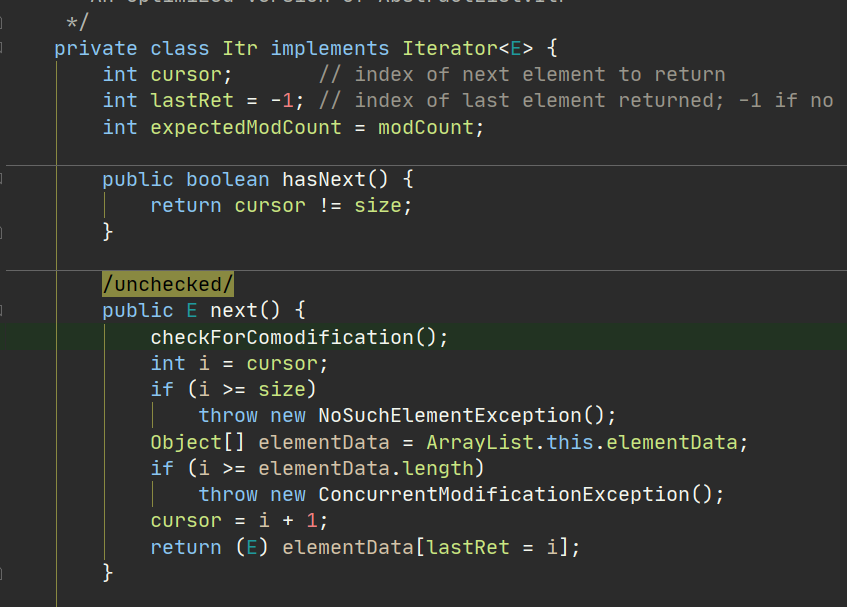The image size is (847, 607).
Task: Click the private keyword
Action: (96, 49)
